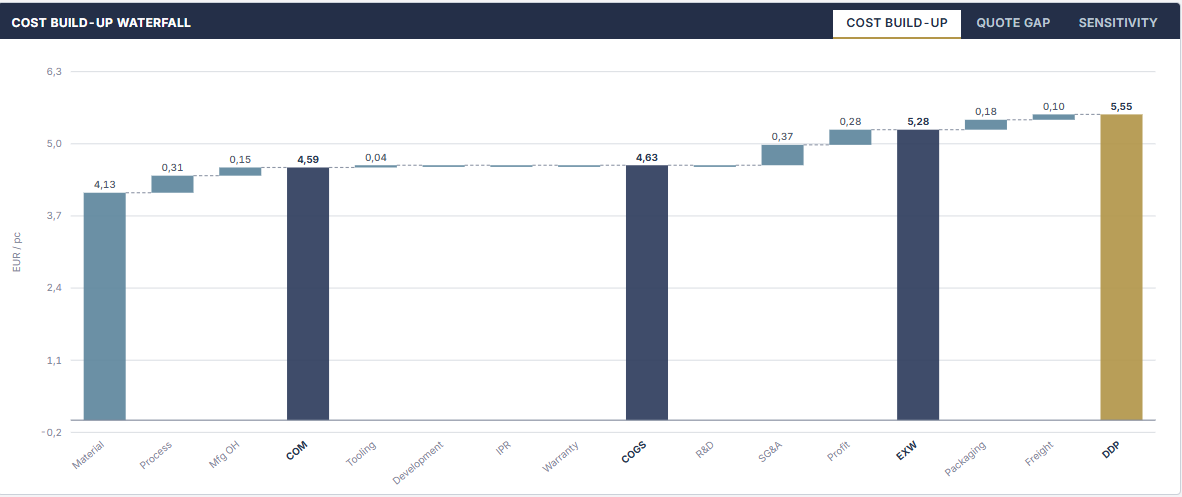The width and height of the screenshot is (1182, 497).
Task: Click the IPR axis label
Action: [504, 447]
